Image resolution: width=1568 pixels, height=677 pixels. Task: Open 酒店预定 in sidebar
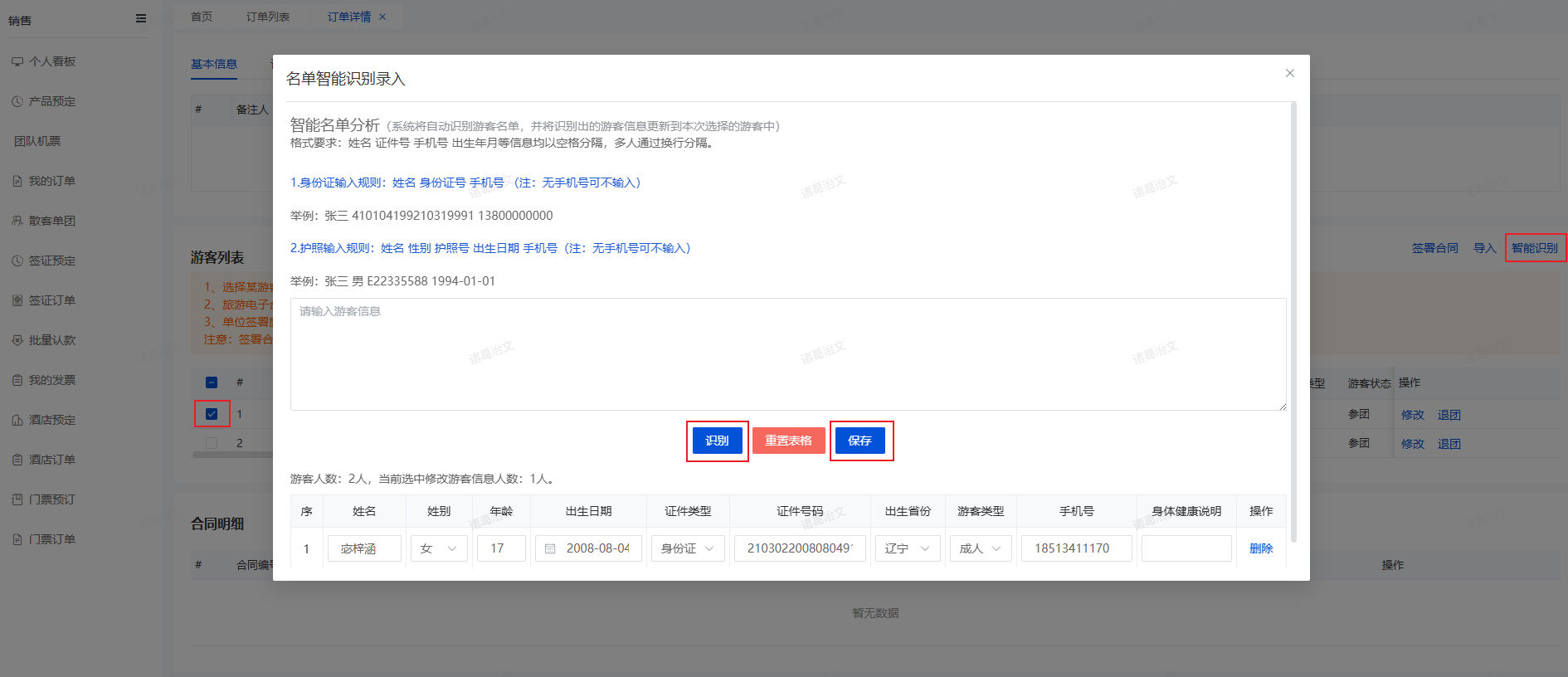click(x=51, y=420)
